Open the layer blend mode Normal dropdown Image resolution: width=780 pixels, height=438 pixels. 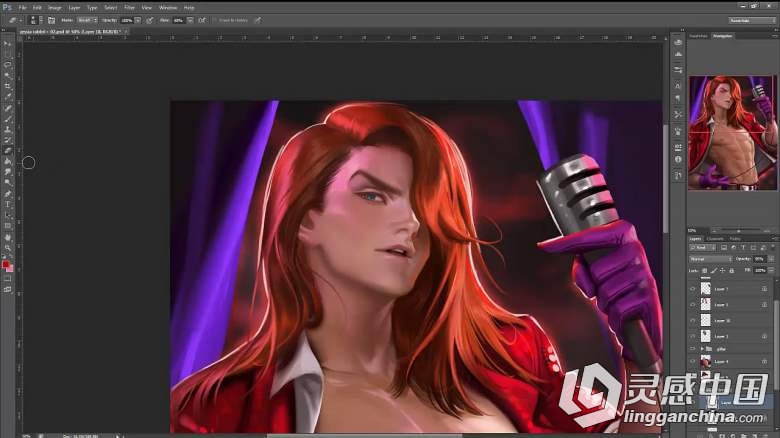[x=710, y=259]
